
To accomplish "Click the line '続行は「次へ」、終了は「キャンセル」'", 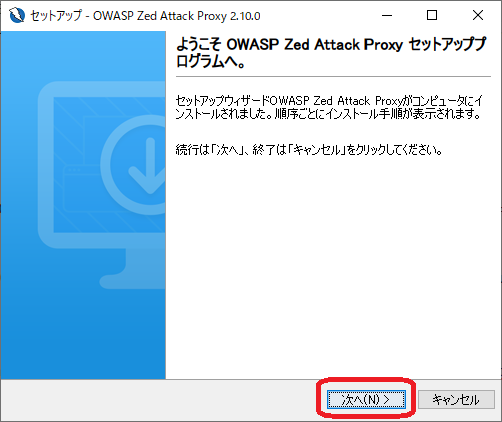I will (x=309, y=150).
